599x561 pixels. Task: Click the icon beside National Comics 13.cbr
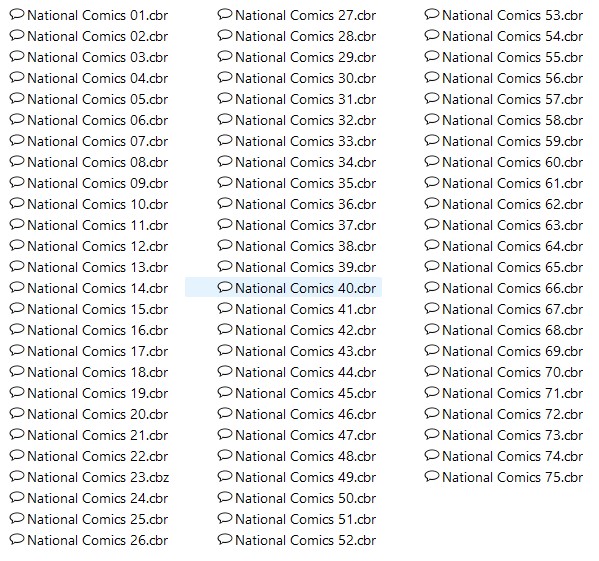pyautogui.click(x=17, y=267)
